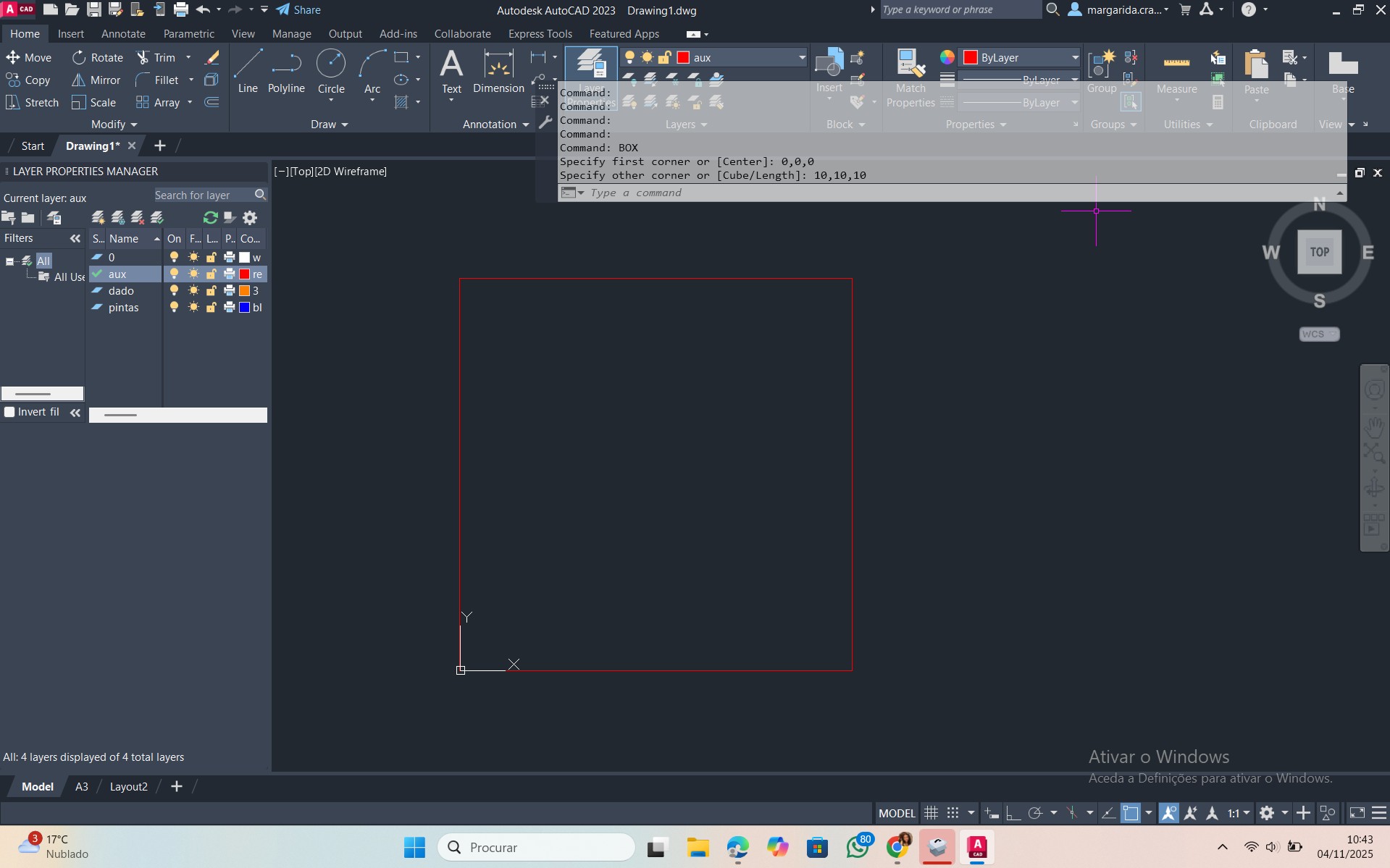1390x868 pixels.
Task: Open the ByLayer color dropdown
Action: pos(1020,58)
